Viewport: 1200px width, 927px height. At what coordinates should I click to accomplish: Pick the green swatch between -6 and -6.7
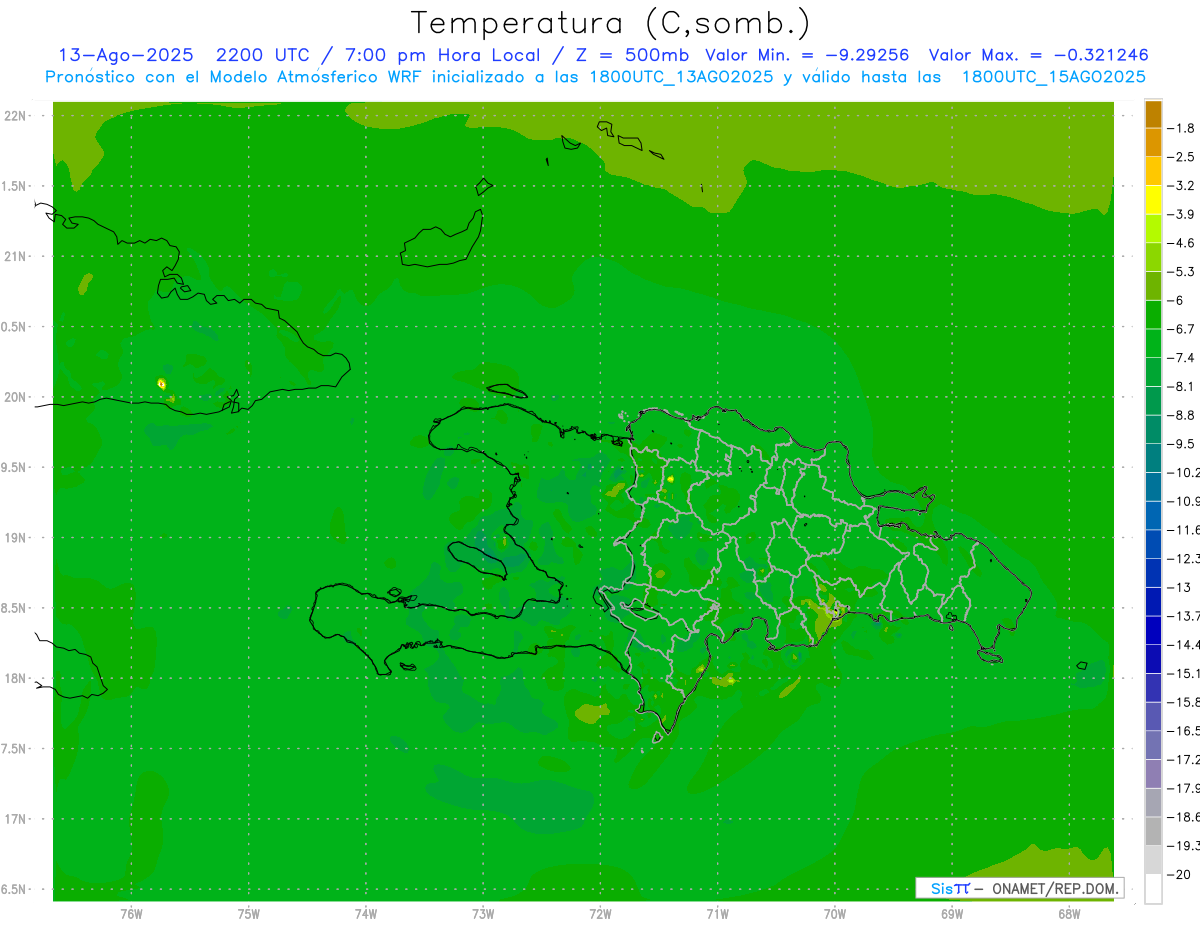1153,315
